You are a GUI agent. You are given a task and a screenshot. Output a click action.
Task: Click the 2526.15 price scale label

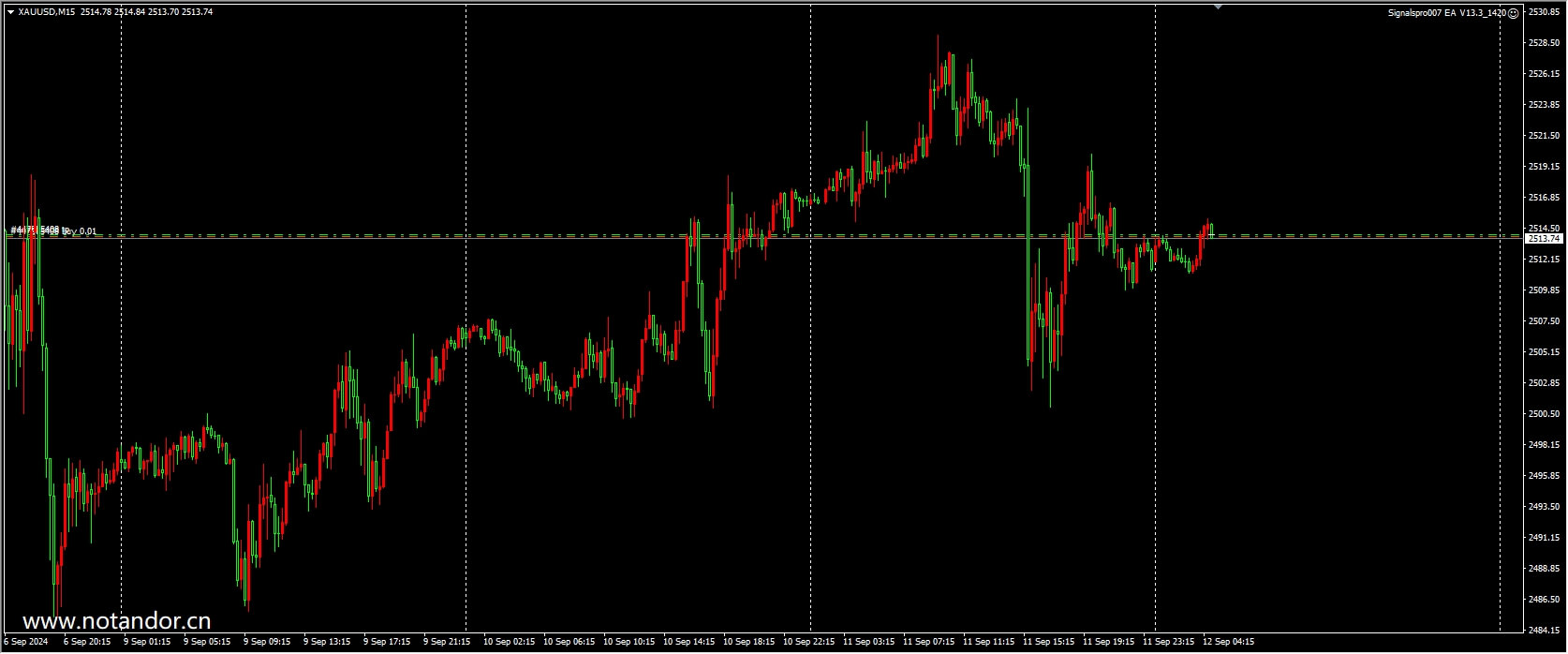pyautogui.click(x=1544, y=74)
